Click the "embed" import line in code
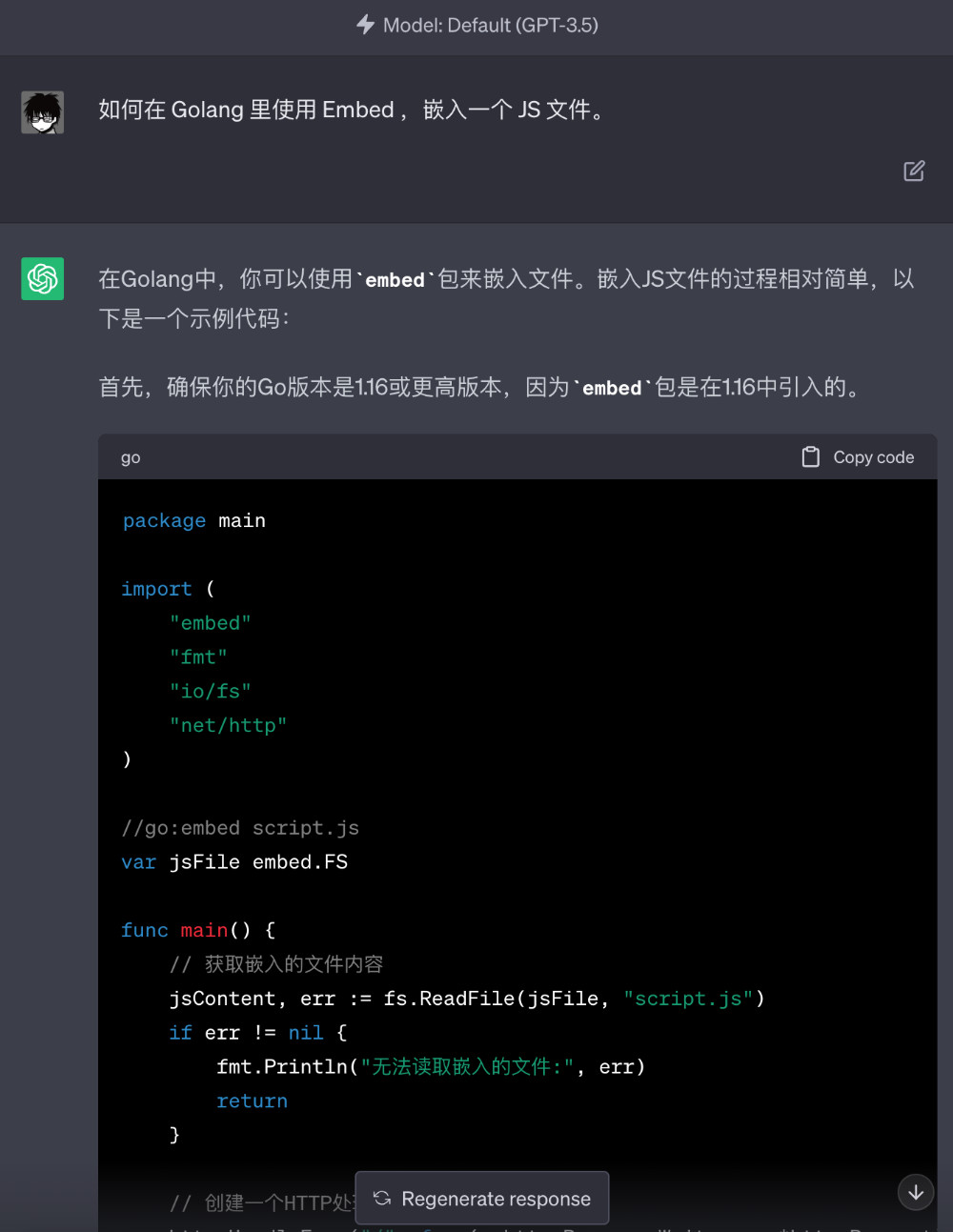The image size is (953, 1232). click(x=211, y=623)
